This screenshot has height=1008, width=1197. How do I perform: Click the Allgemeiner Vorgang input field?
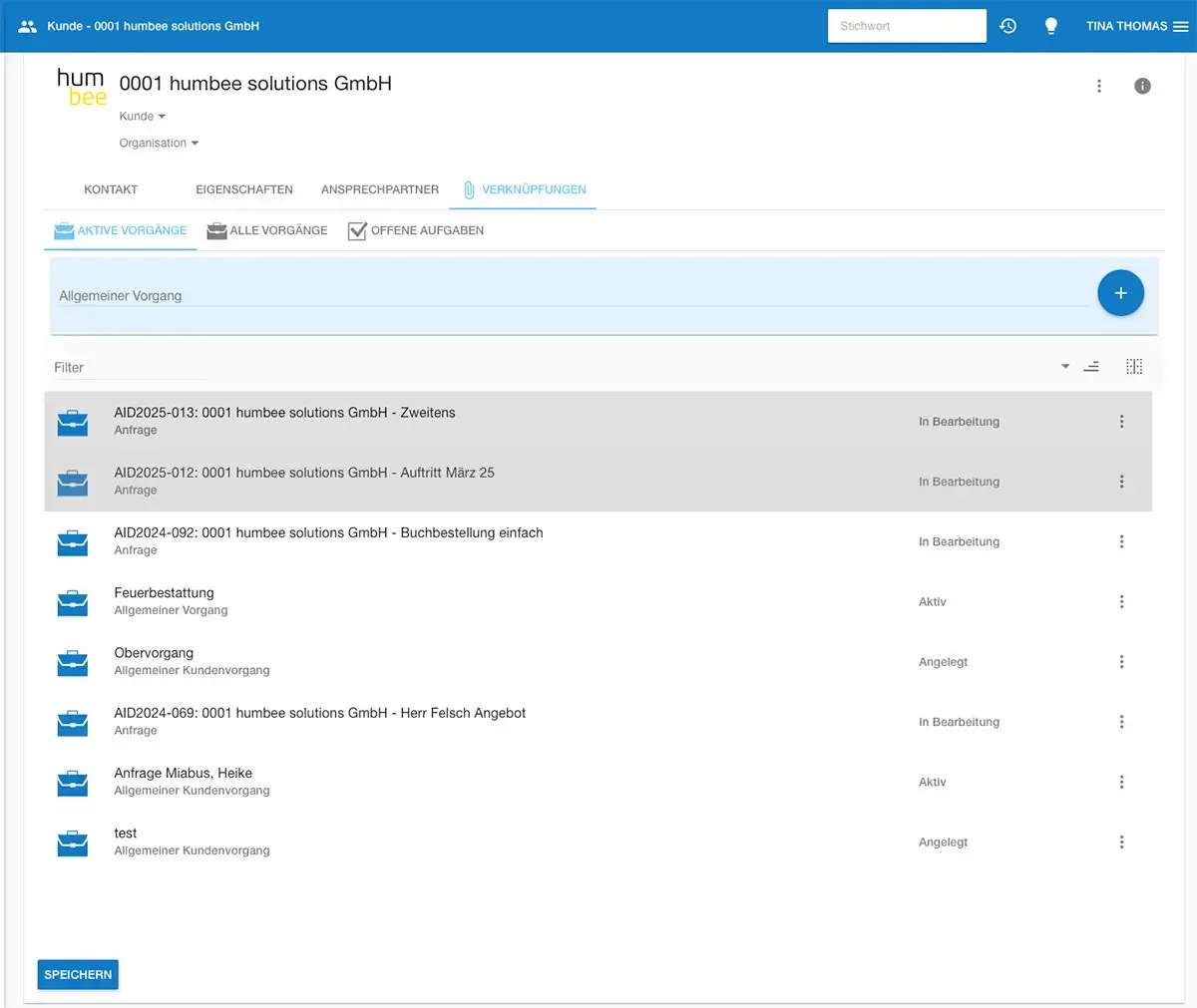569,296
